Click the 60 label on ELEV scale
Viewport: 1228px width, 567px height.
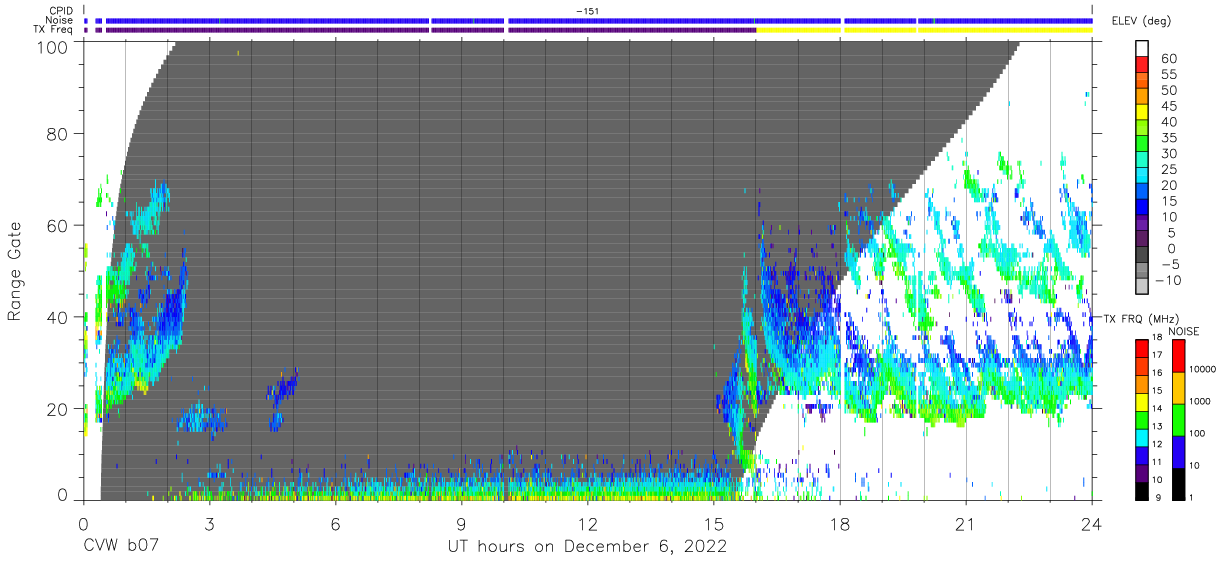click(x=1168, y=59)
